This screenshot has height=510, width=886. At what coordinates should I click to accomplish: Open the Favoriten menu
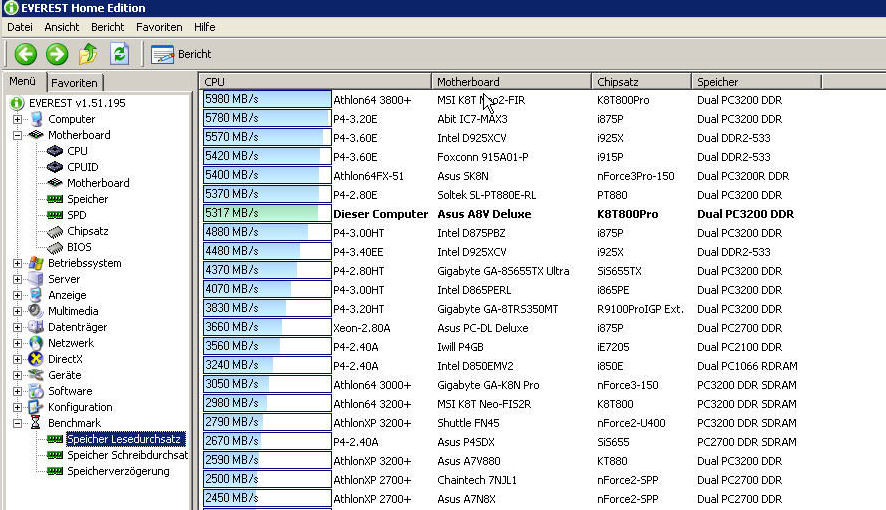tap(159, 27)
